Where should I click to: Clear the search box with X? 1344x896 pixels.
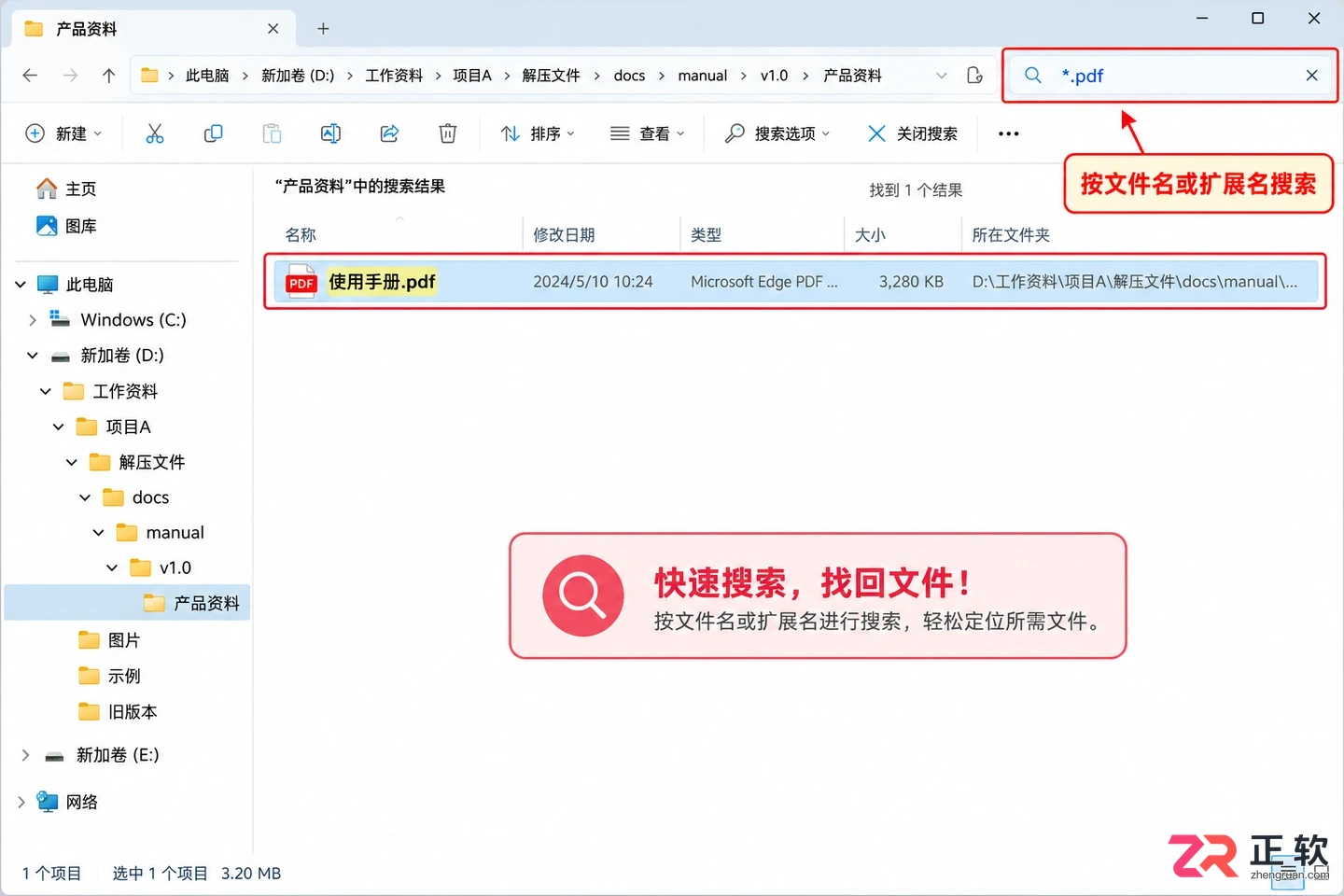point(1311,76)
